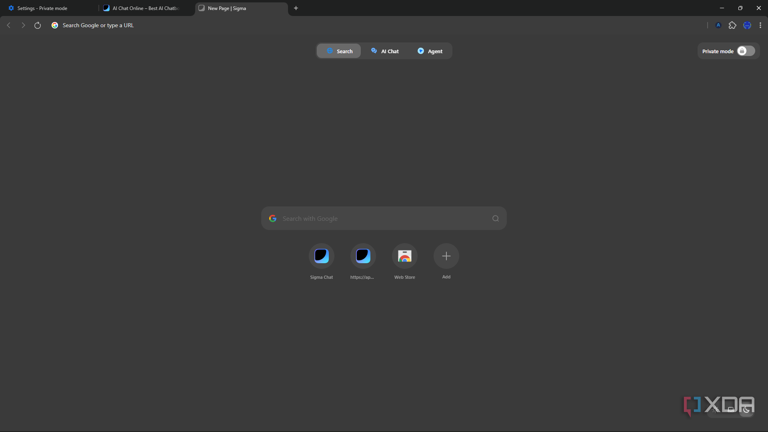The width and height of the screenshot is (768, 432).
Task: Focus the Search with Google box
Action: (384, 218)
